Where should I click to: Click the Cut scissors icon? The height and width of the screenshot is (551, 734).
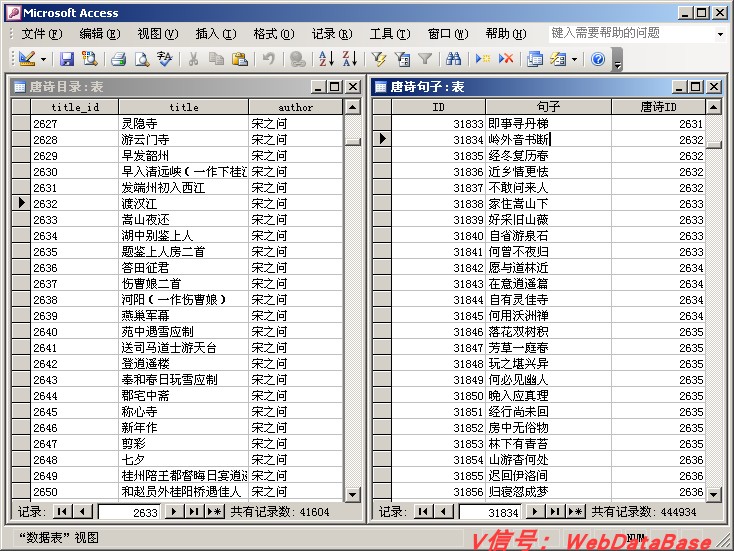point(193,59)
